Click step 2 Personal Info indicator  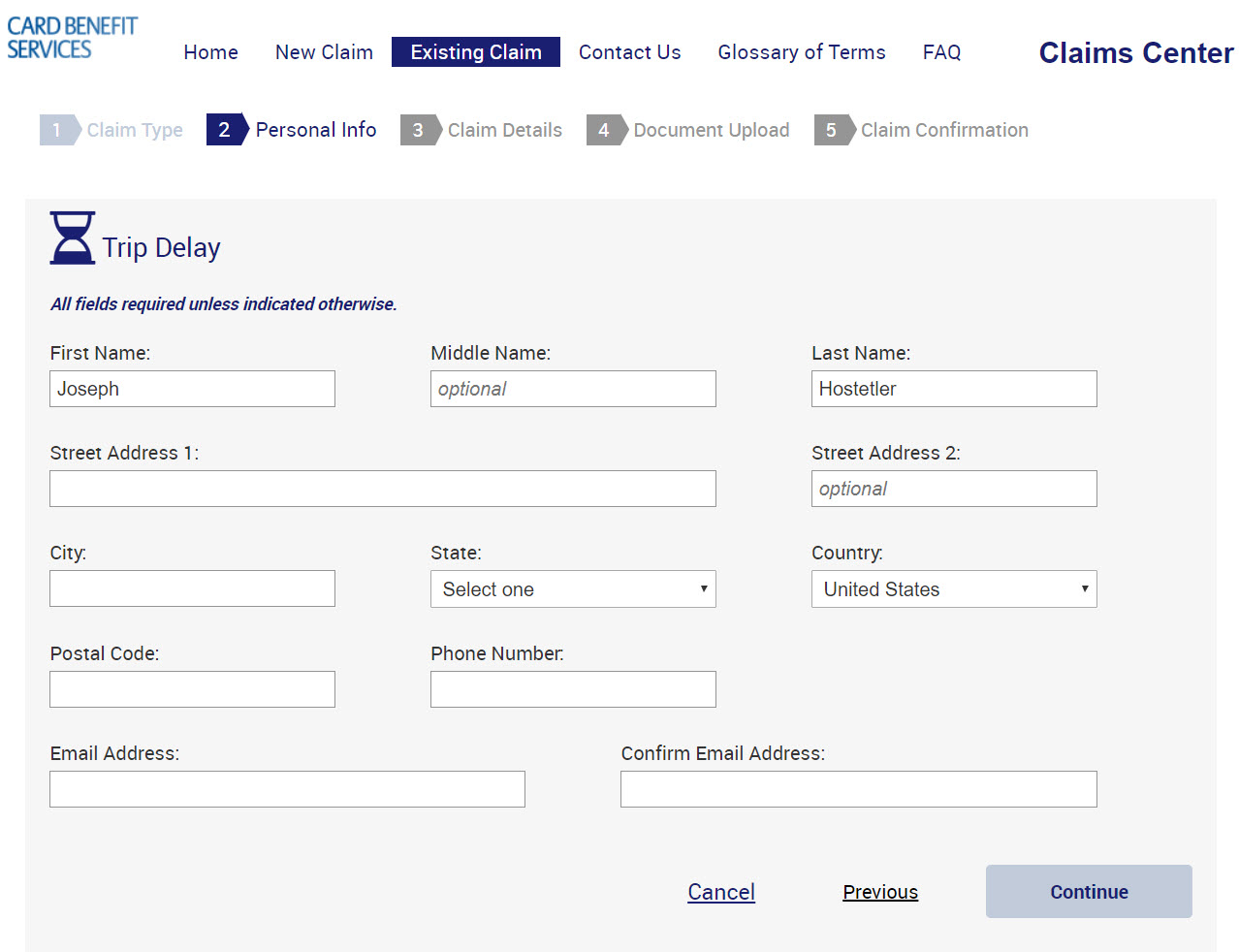[291, 129]
